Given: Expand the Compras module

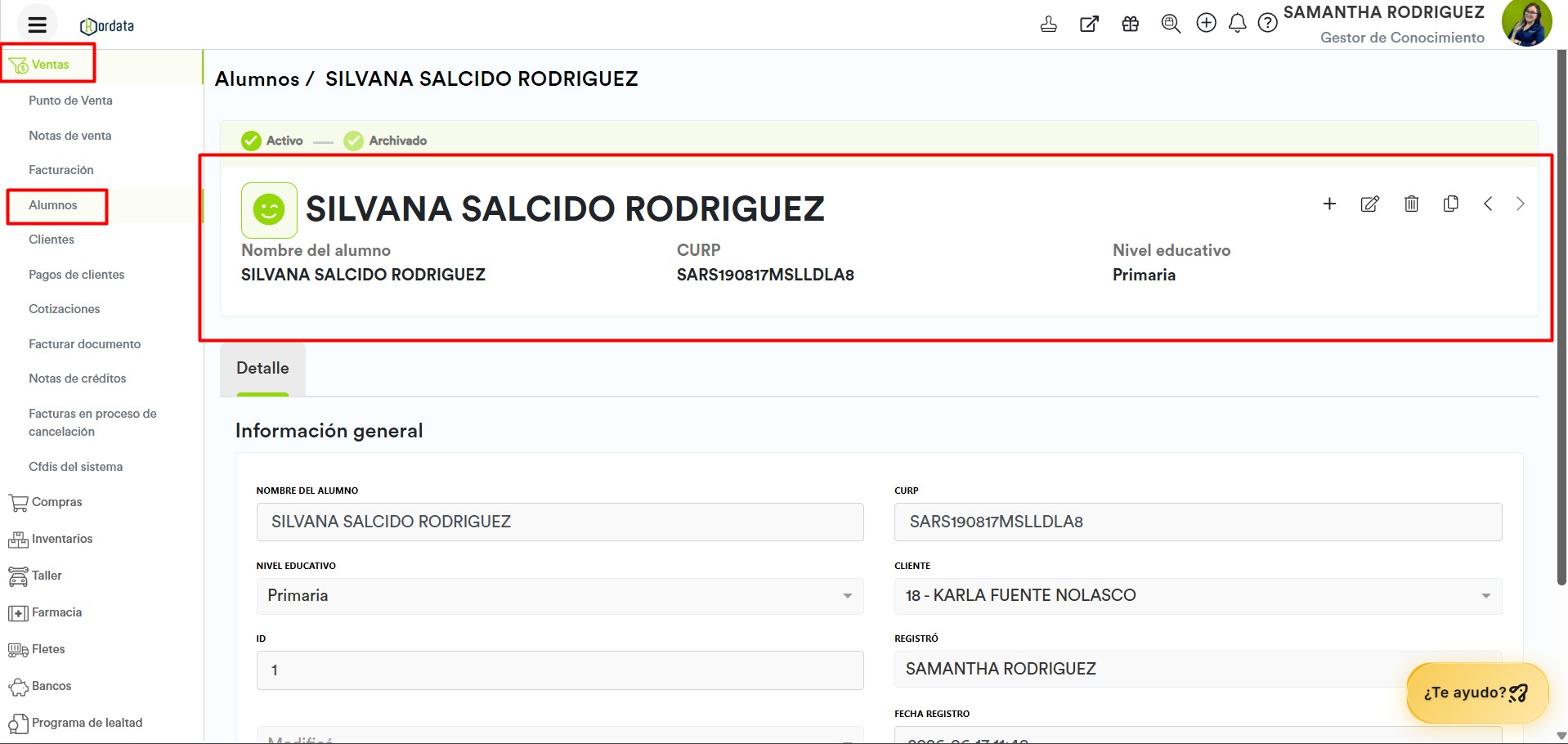Looking at the screenshot, I should point(46,502).
